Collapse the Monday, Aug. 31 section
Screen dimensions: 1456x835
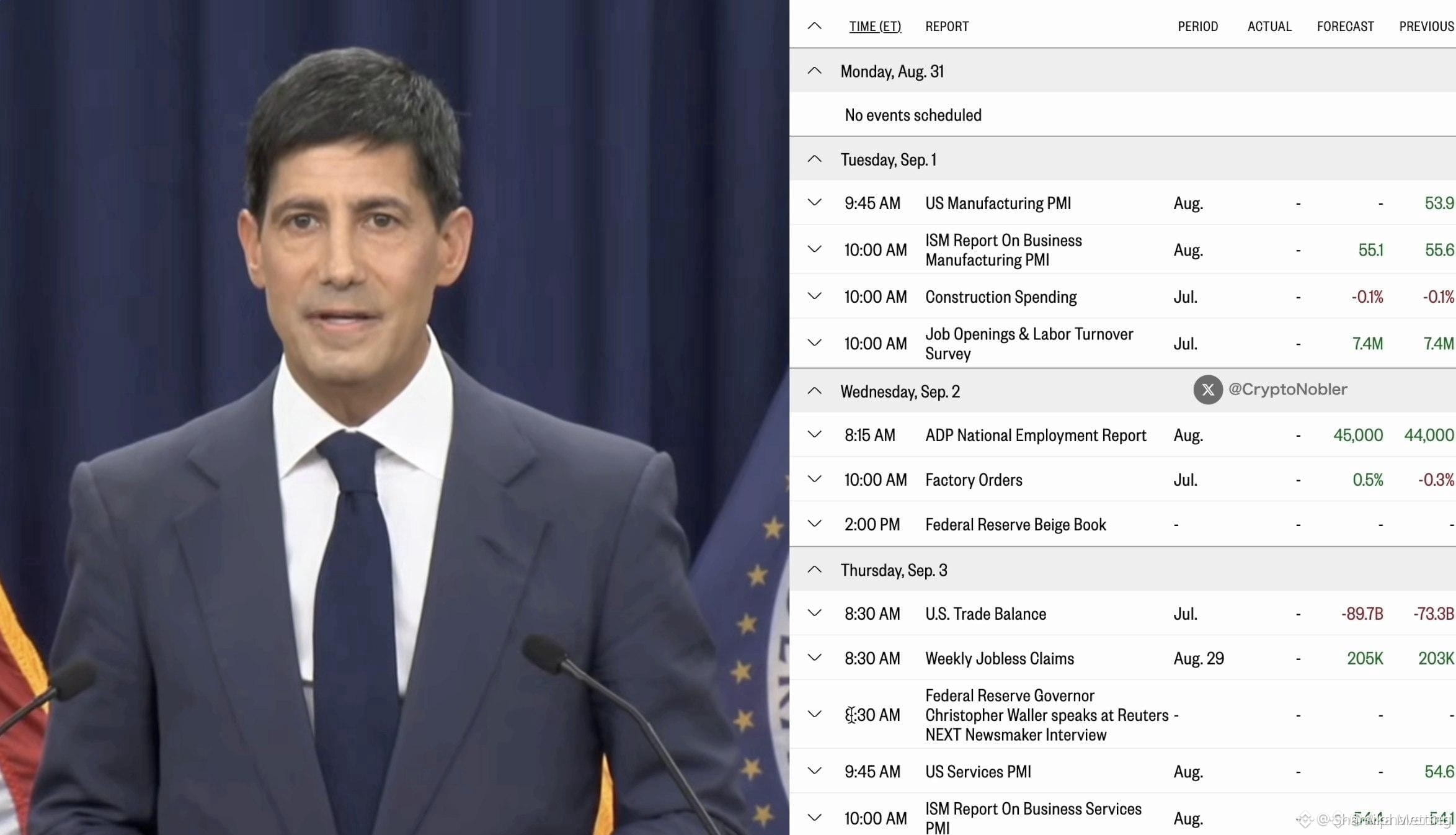pos(814,71)
